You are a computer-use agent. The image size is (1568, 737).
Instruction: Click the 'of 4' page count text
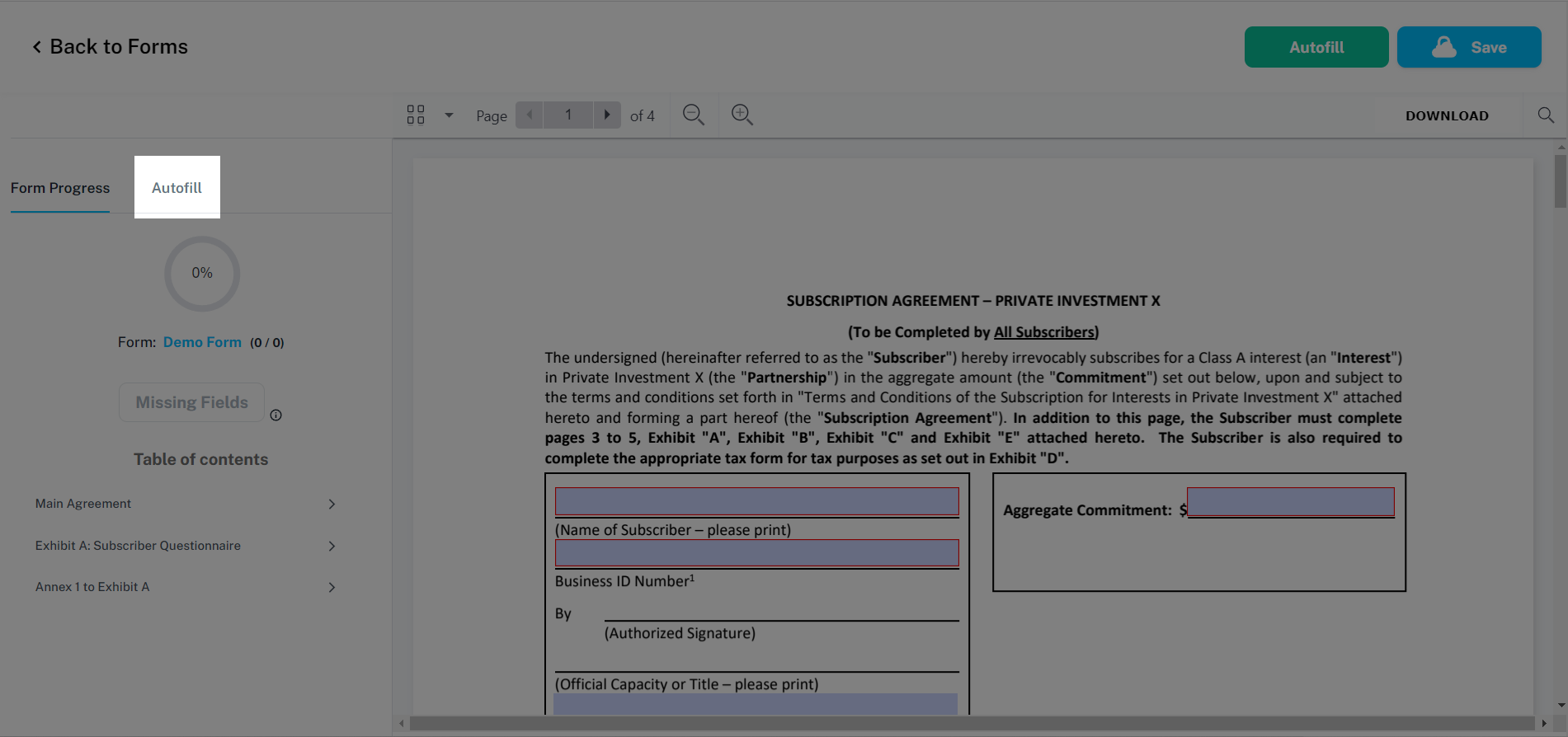pos(643,116)
